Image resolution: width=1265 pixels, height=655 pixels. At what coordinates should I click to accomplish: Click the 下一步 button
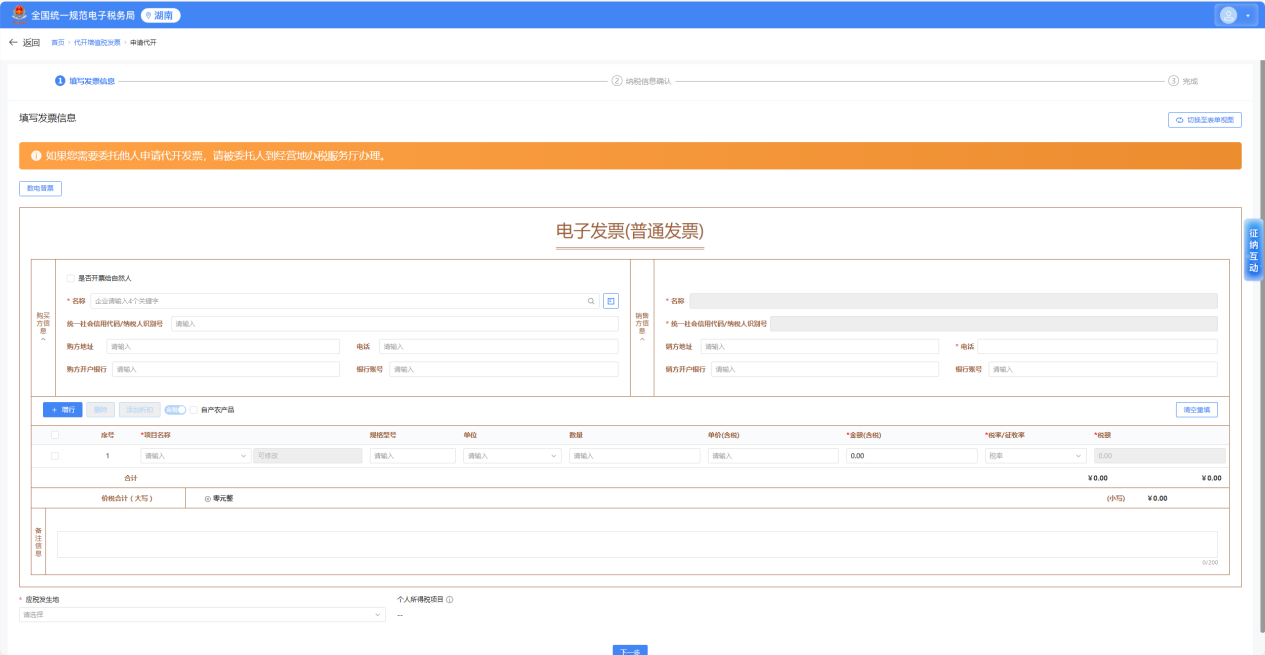630,650
